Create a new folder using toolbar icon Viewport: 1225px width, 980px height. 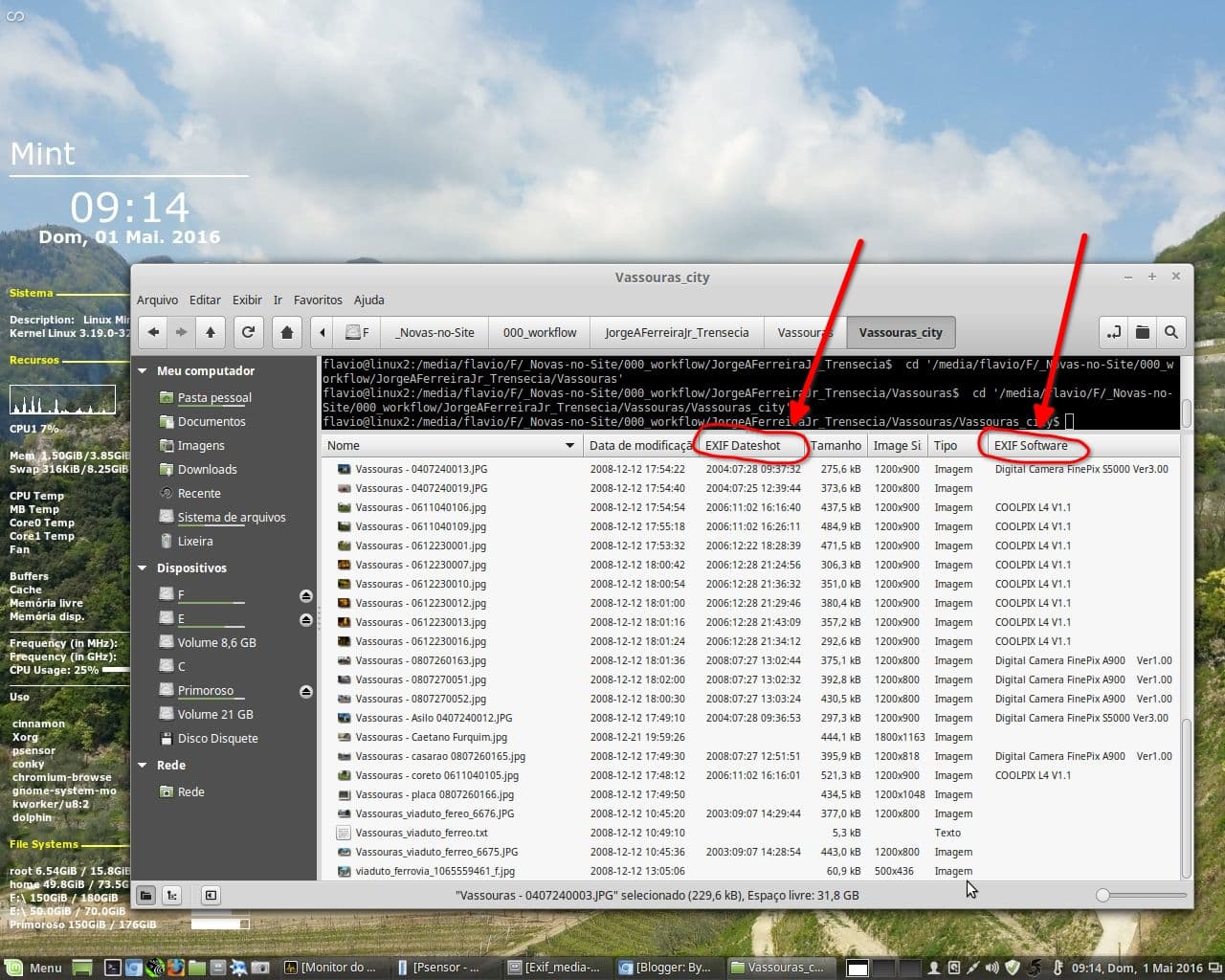click(x=1143, y=332)
